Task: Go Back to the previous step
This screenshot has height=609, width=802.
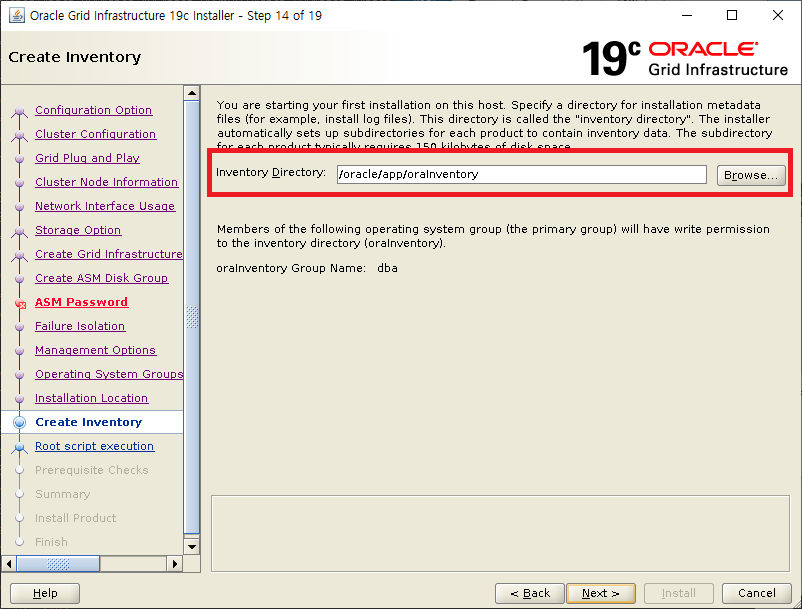Action: click(530, 593)
